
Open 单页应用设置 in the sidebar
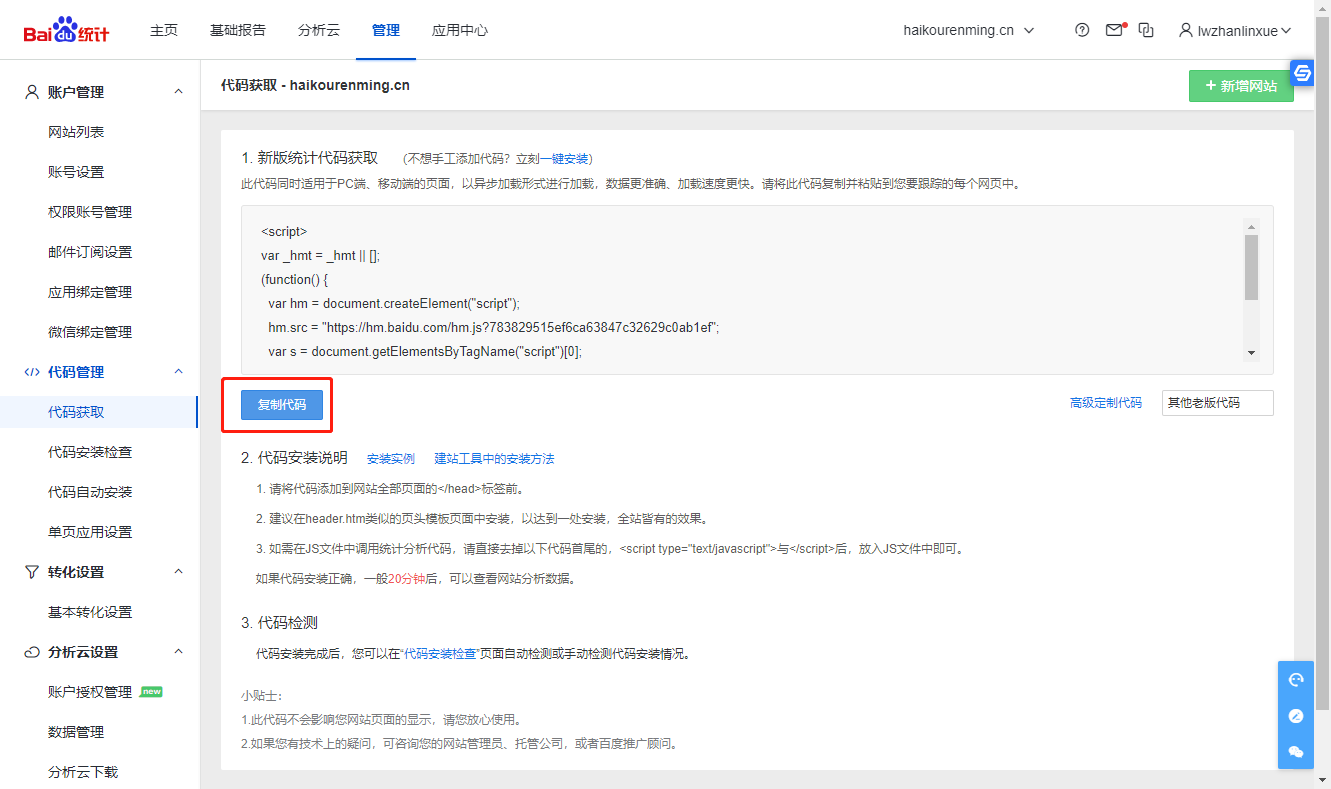point(90,532)
